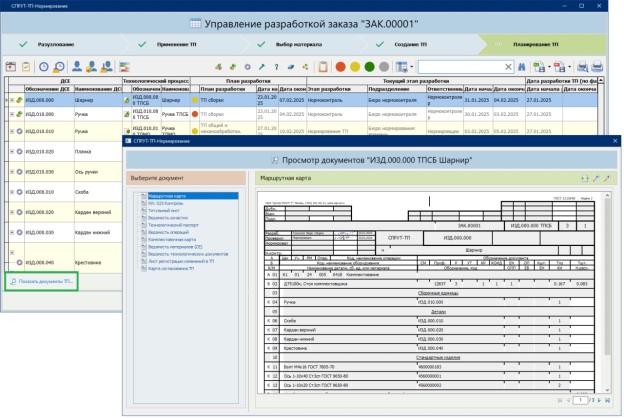Image resolution: width=624 pixels, height=418 pixels.
Task: Click the search magnifier icon beside search field
Action: tap(521, 66)
